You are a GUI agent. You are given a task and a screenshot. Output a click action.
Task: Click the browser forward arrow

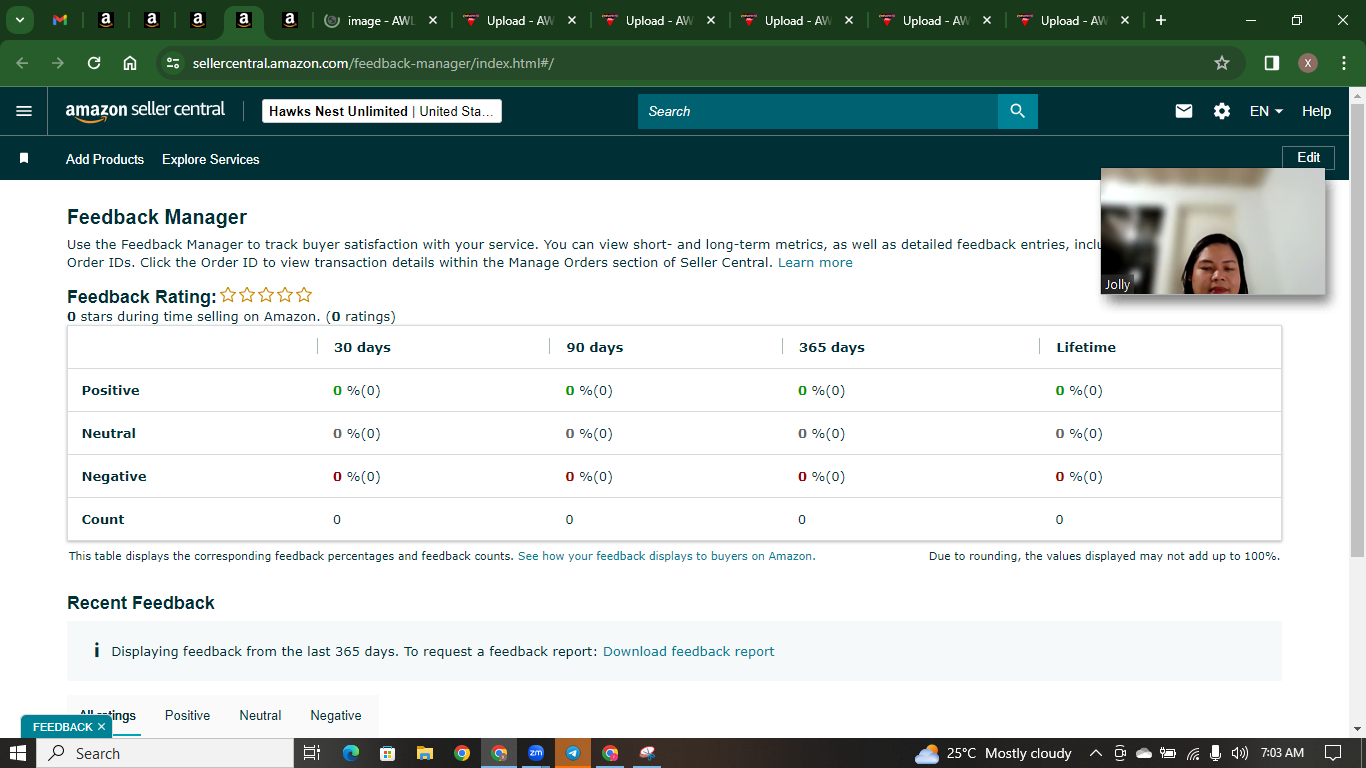tap(58, 63)
